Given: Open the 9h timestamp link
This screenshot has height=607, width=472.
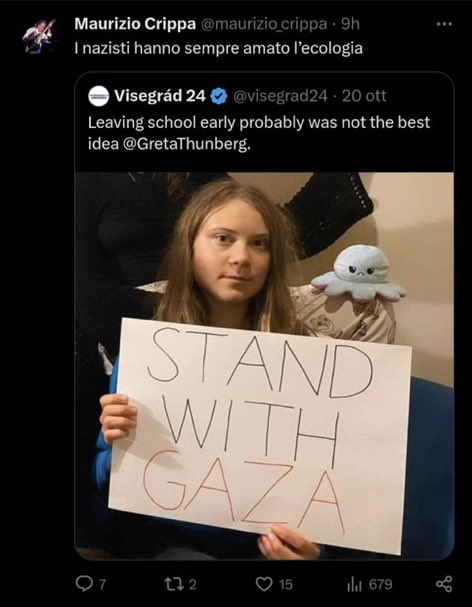Looking at the screenshot, I should (x=351, y=24).
